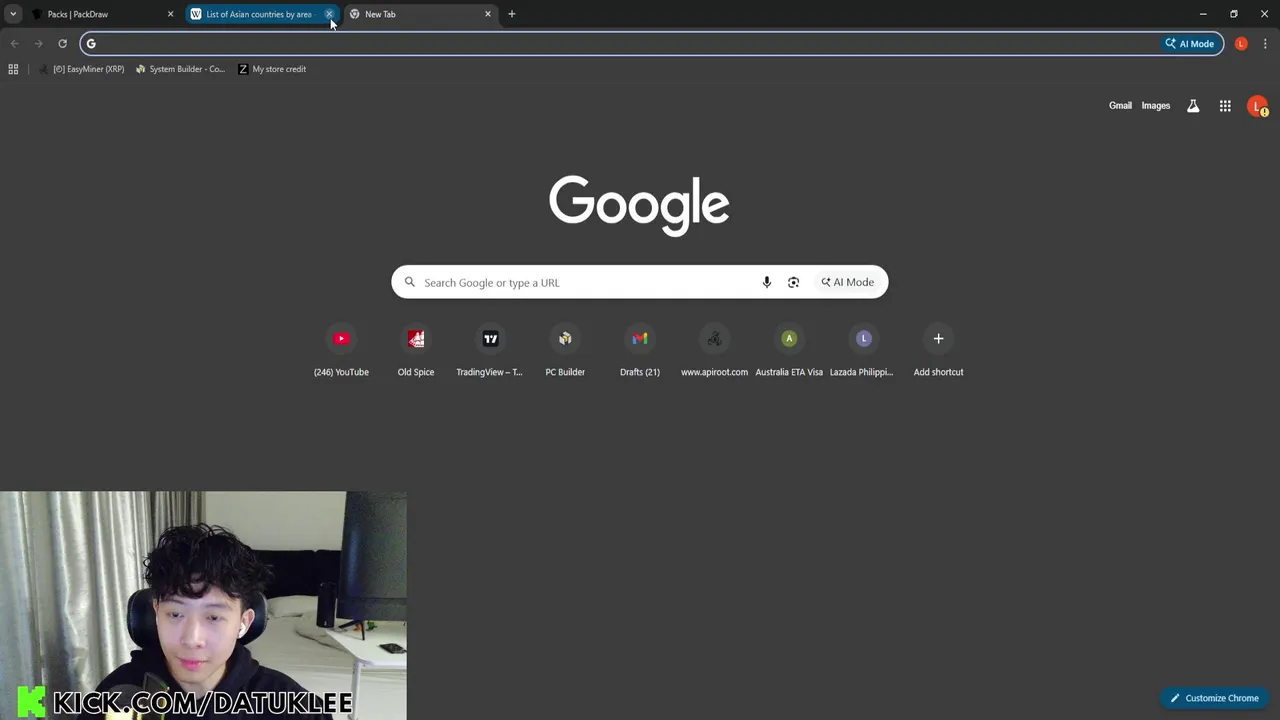The width and height of the screenshot is (1280, 720).
Task: Go forward with the forward arrow
Action: click(38, 43)
